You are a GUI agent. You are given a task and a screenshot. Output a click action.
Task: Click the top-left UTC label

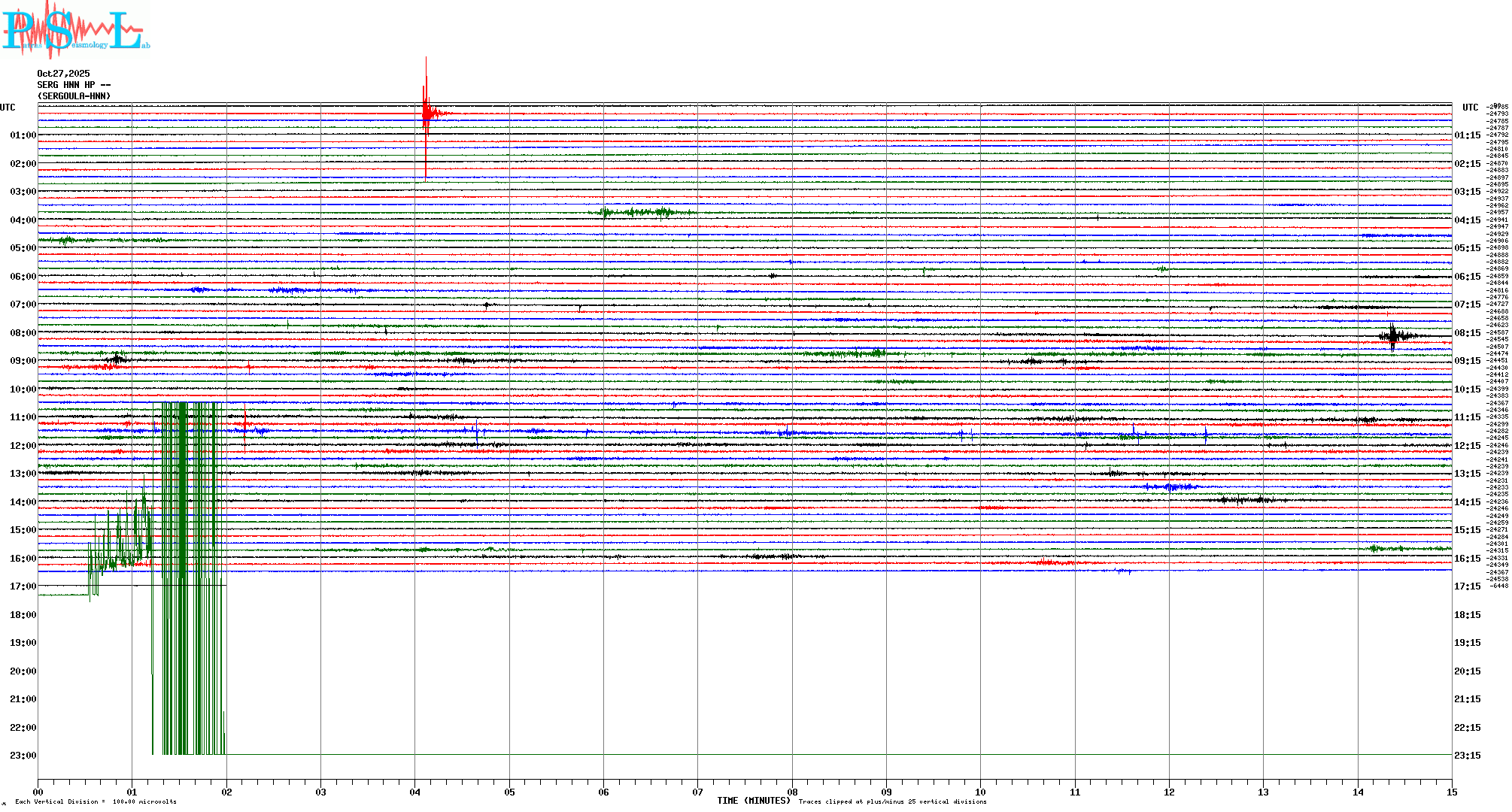tap(8, 108)
